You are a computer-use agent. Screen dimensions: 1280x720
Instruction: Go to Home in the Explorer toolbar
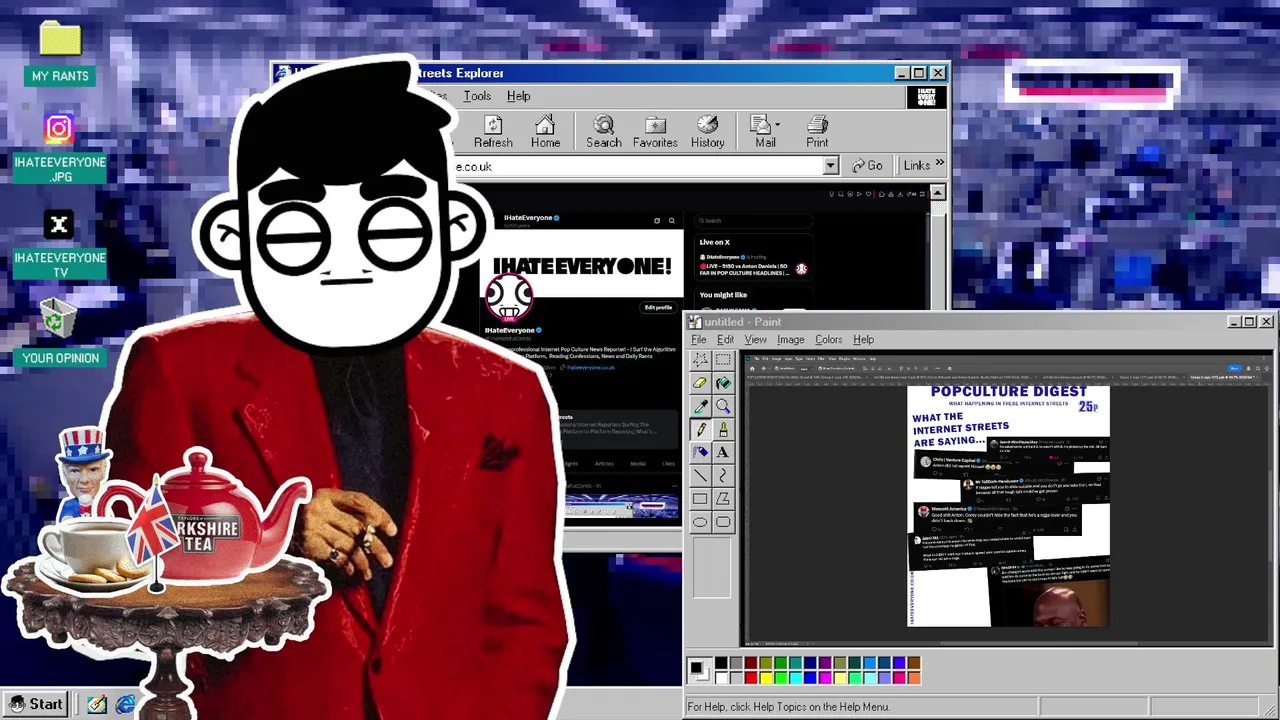545,131
